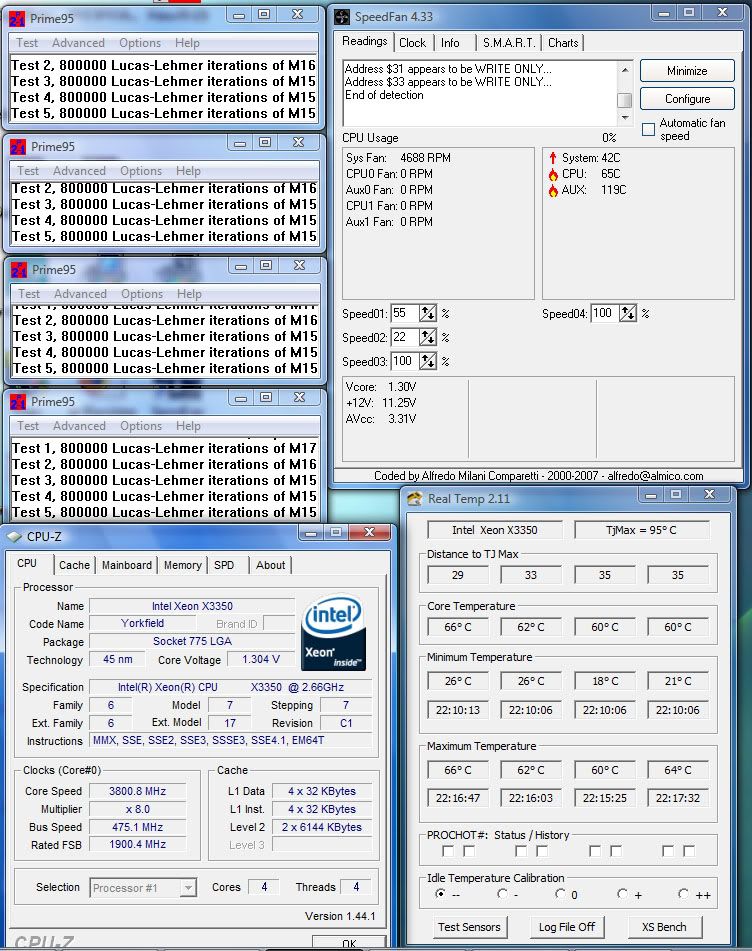This screenshot has width=752, height=951.
Task: Toggle the first PROCHOT# status checkbox
Action: [x=448, y=851]
